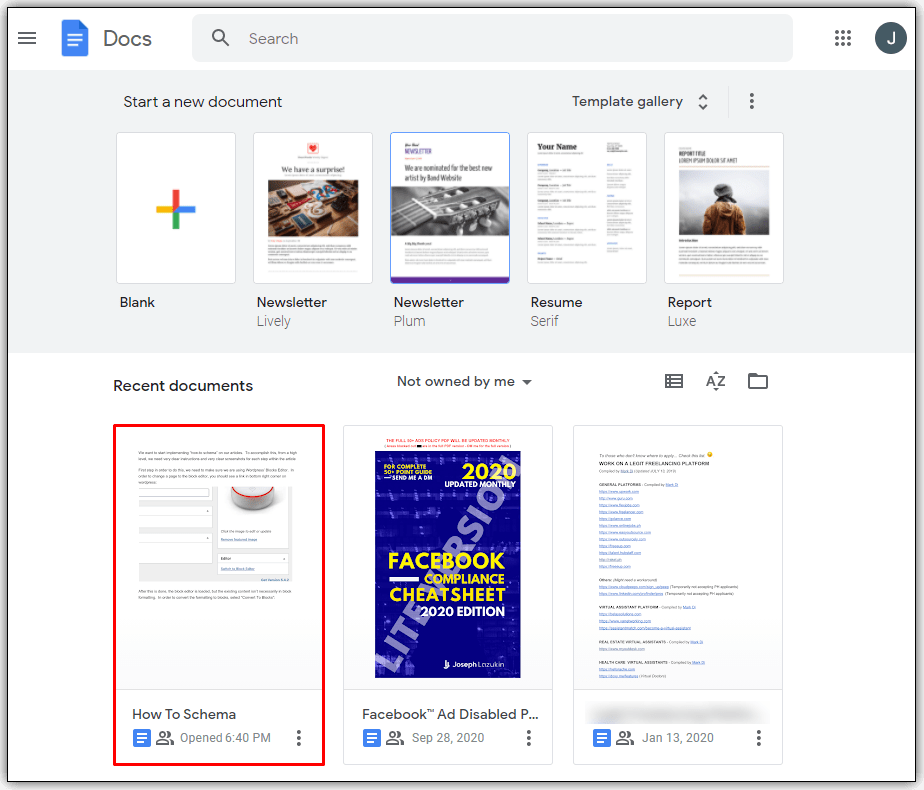
Task: Choose the Resume Serif template
Action: tap(587, 208)
